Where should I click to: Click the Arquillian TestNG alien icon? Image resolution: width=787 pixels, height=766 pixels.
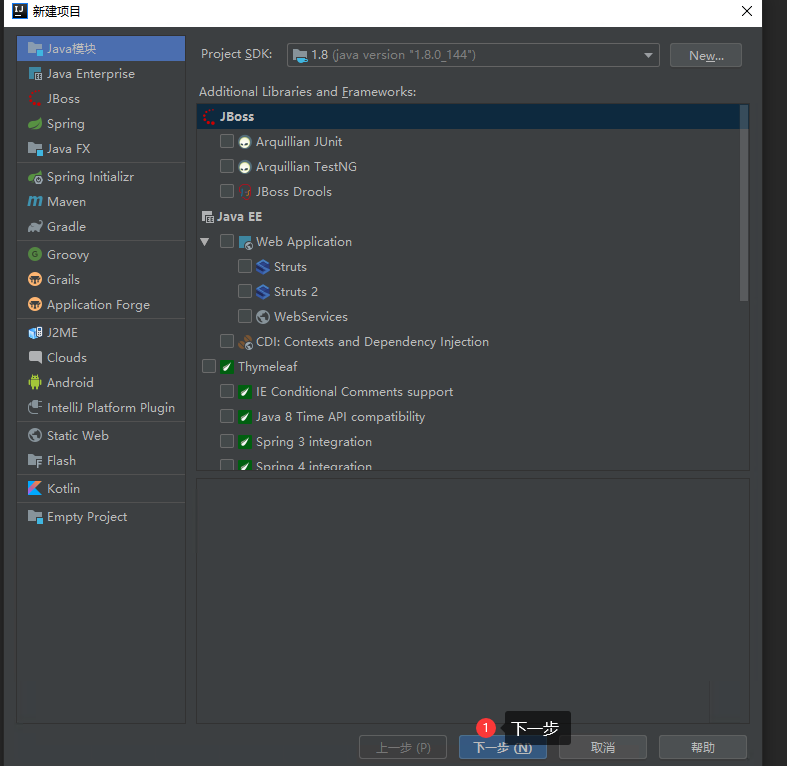(x=244, y=167)
